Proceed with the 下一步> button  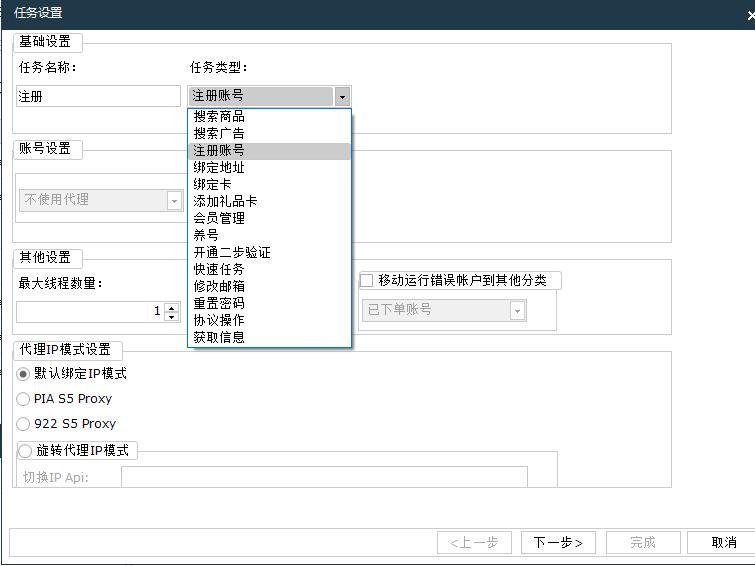pos(558,543)
